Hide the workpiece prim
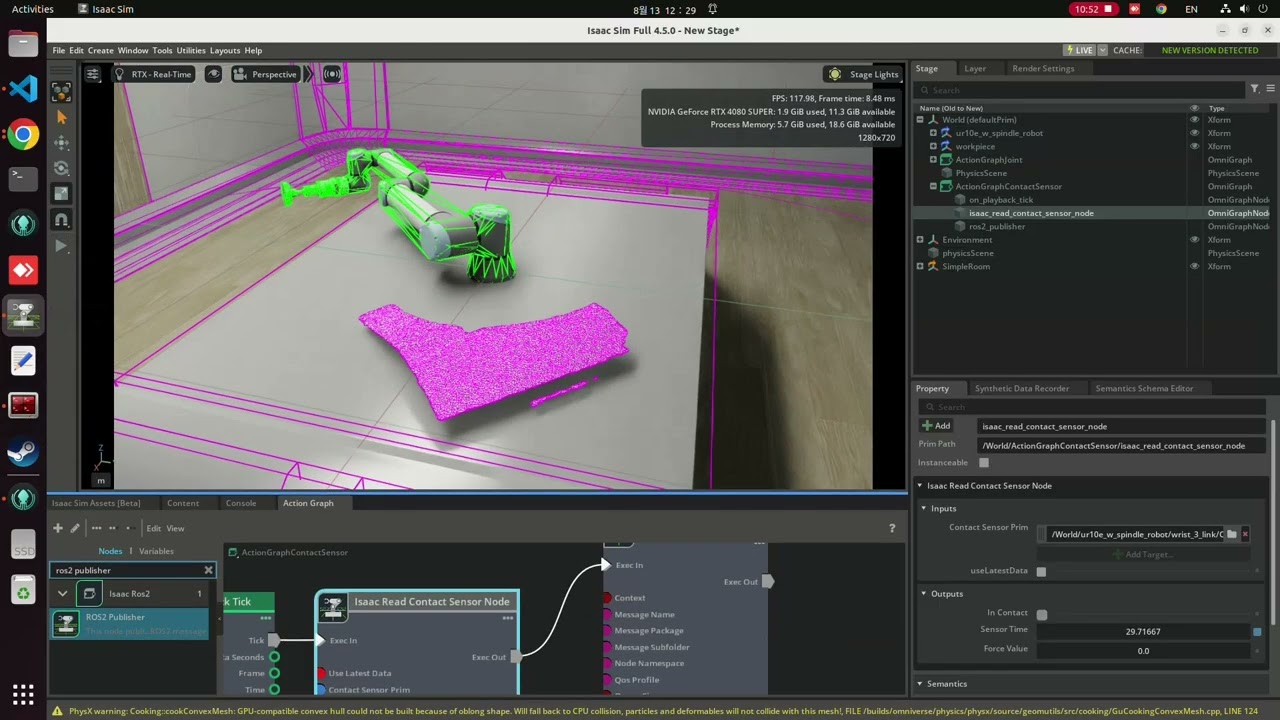The width and height of the screenshot is (1280, 720). [x=1194, y=146]
